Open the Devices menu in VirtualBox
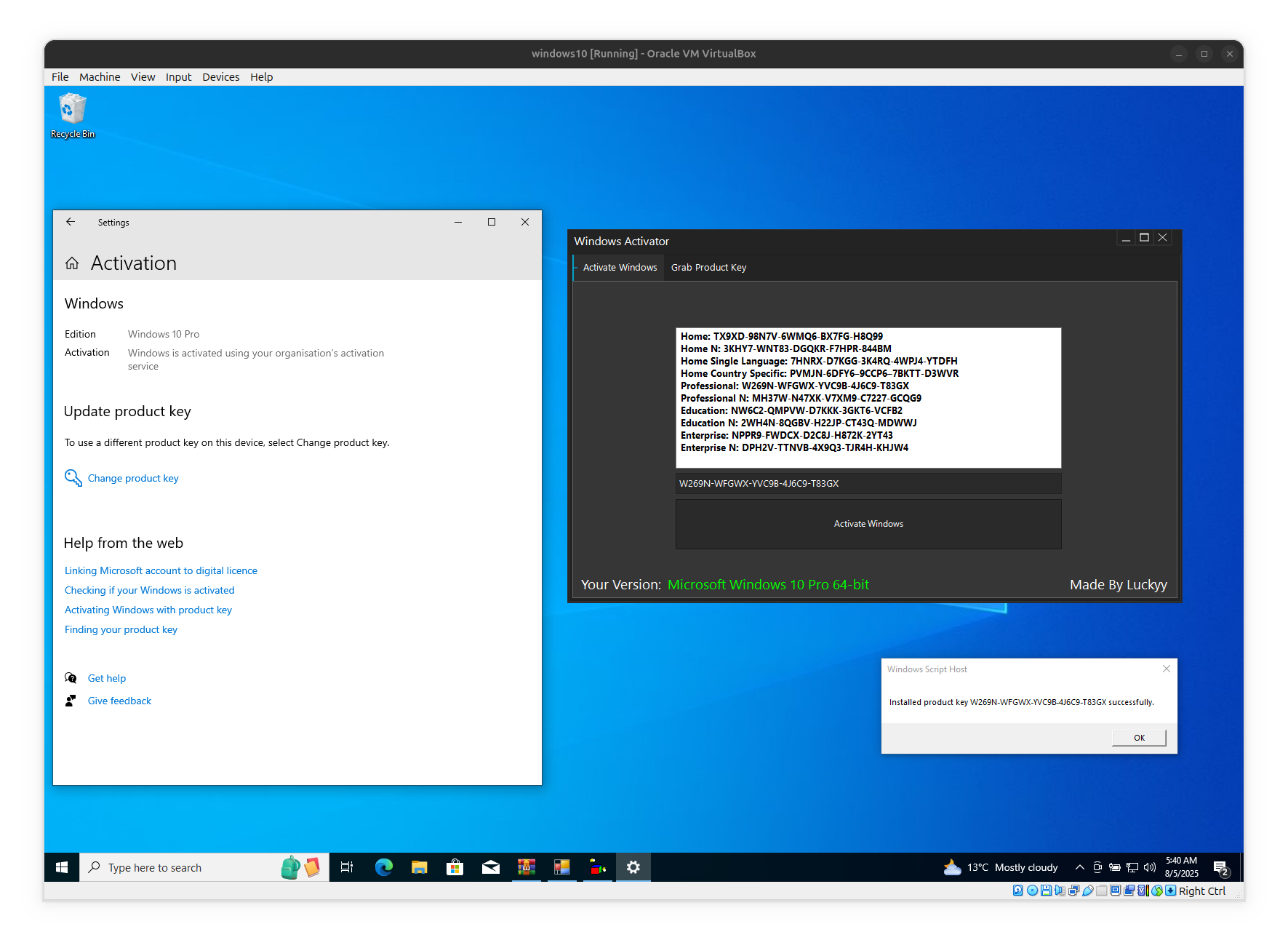The height and width of the screenshot is (948, 1288). click(x=220, y=76)
